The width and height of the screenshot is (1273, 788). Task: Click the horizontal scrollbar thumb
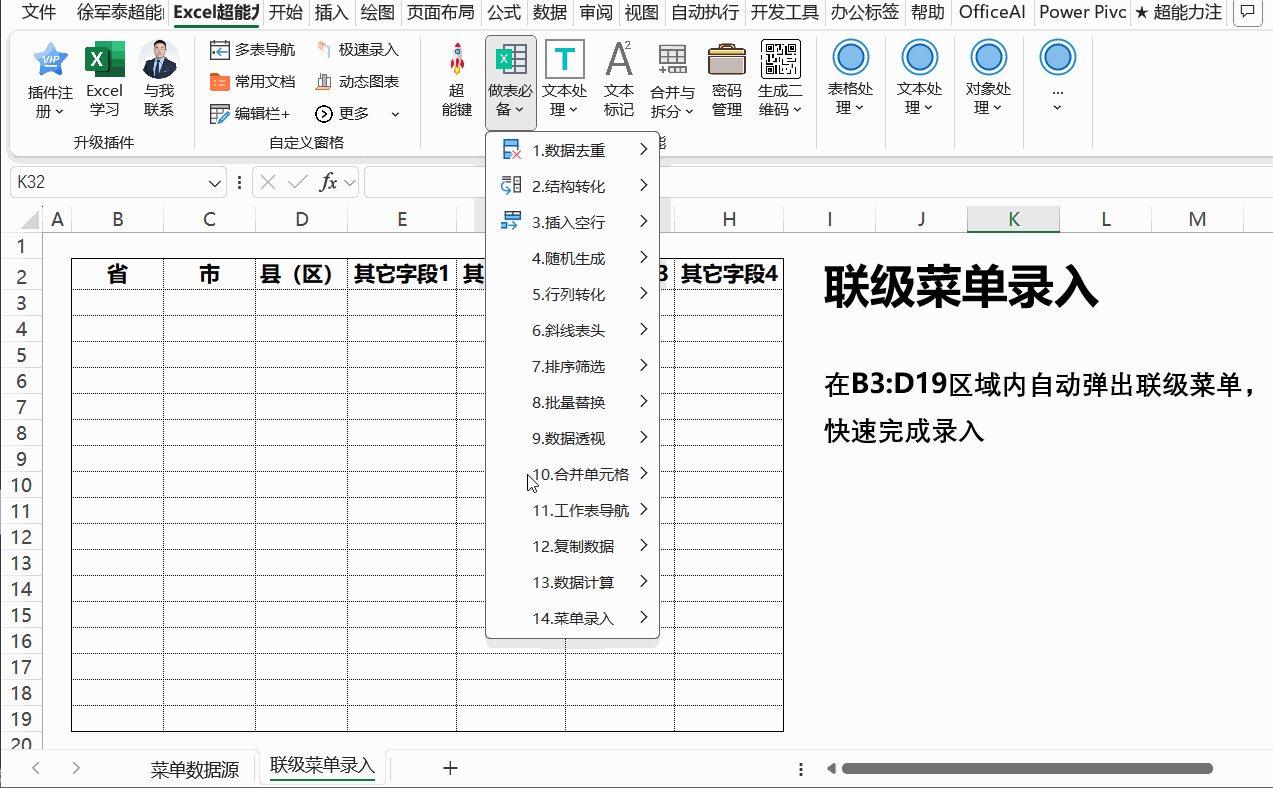pyautogui.click(x=1027, y=769)
